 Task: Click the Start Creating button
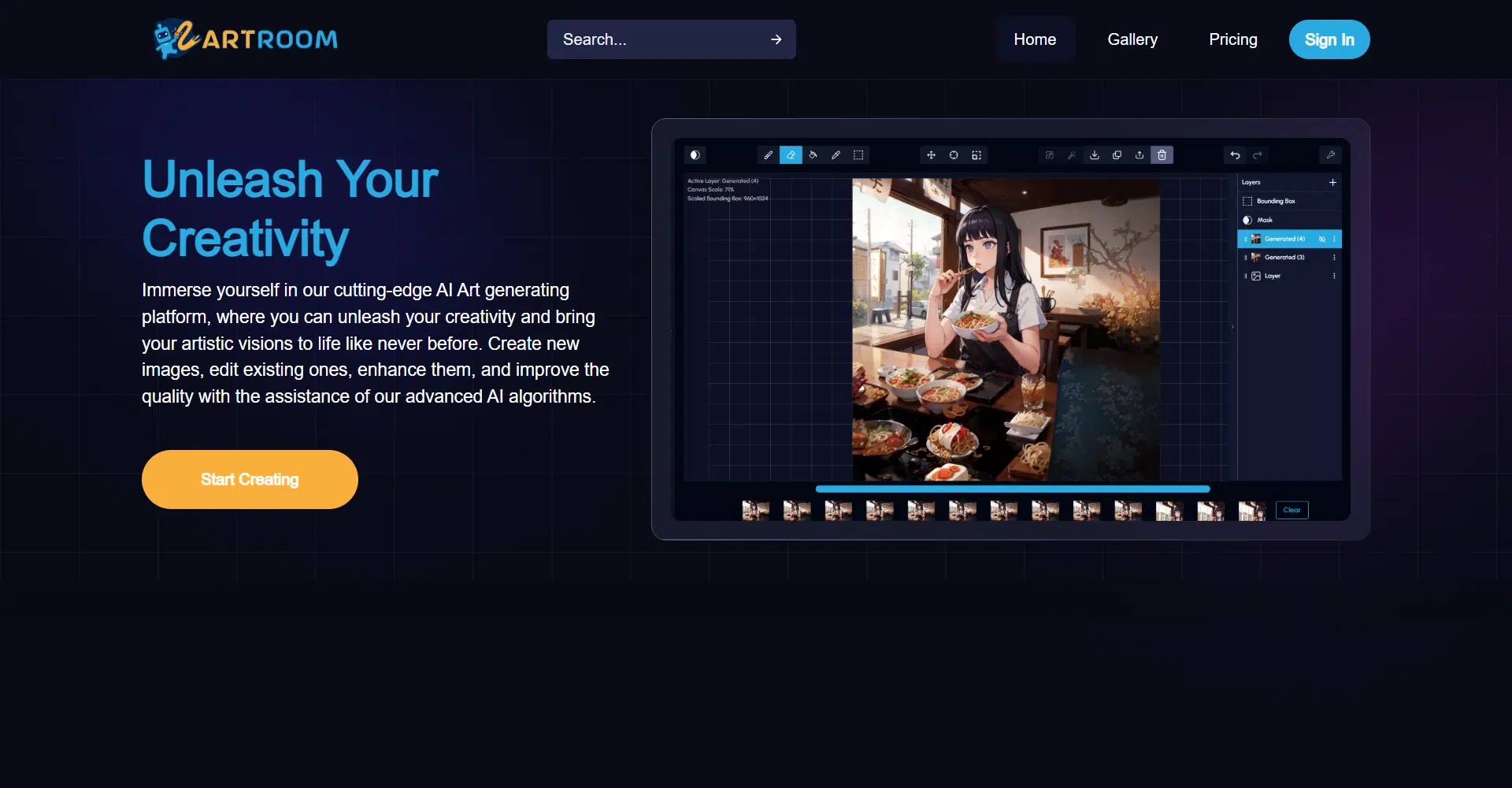[250, 479]
